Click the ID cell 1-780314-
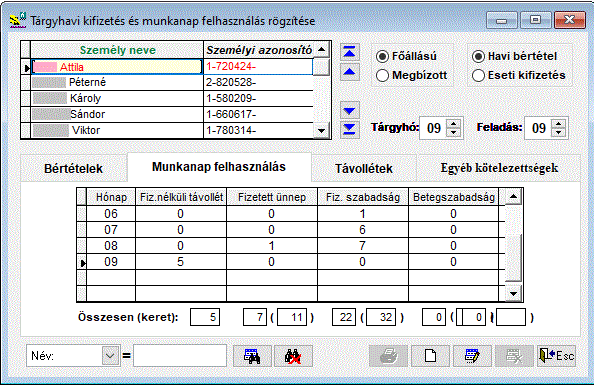The width and height of the screenshot is (594, 386). point(258,130)
